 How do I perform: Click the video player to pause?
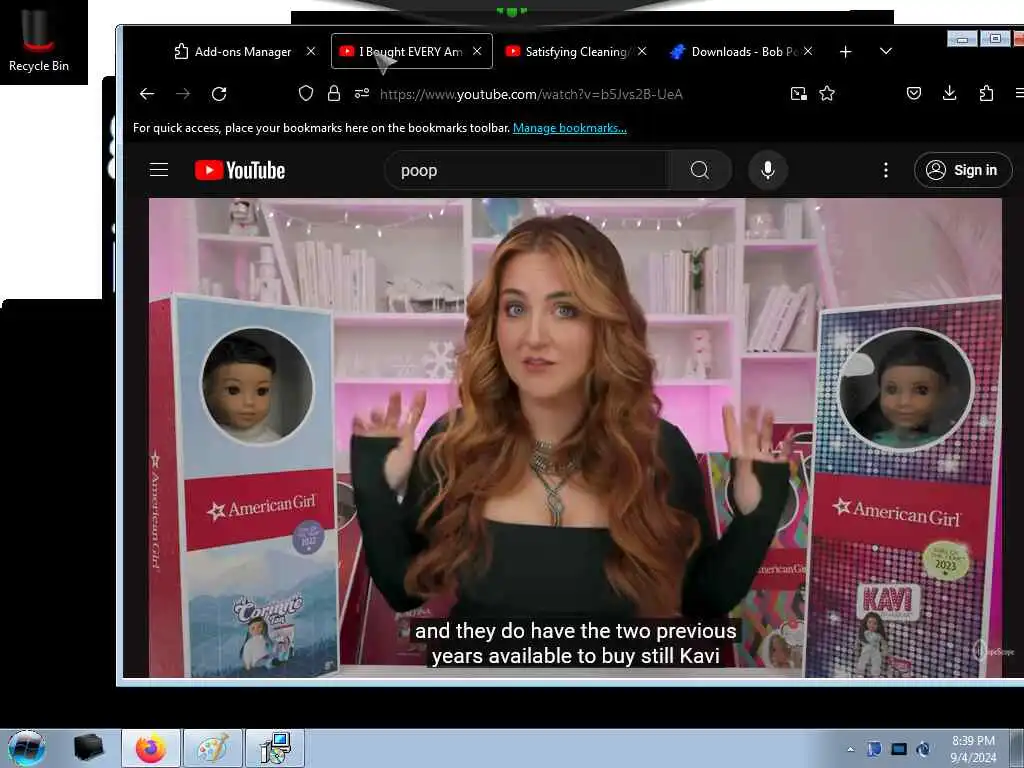click(575, 438)
